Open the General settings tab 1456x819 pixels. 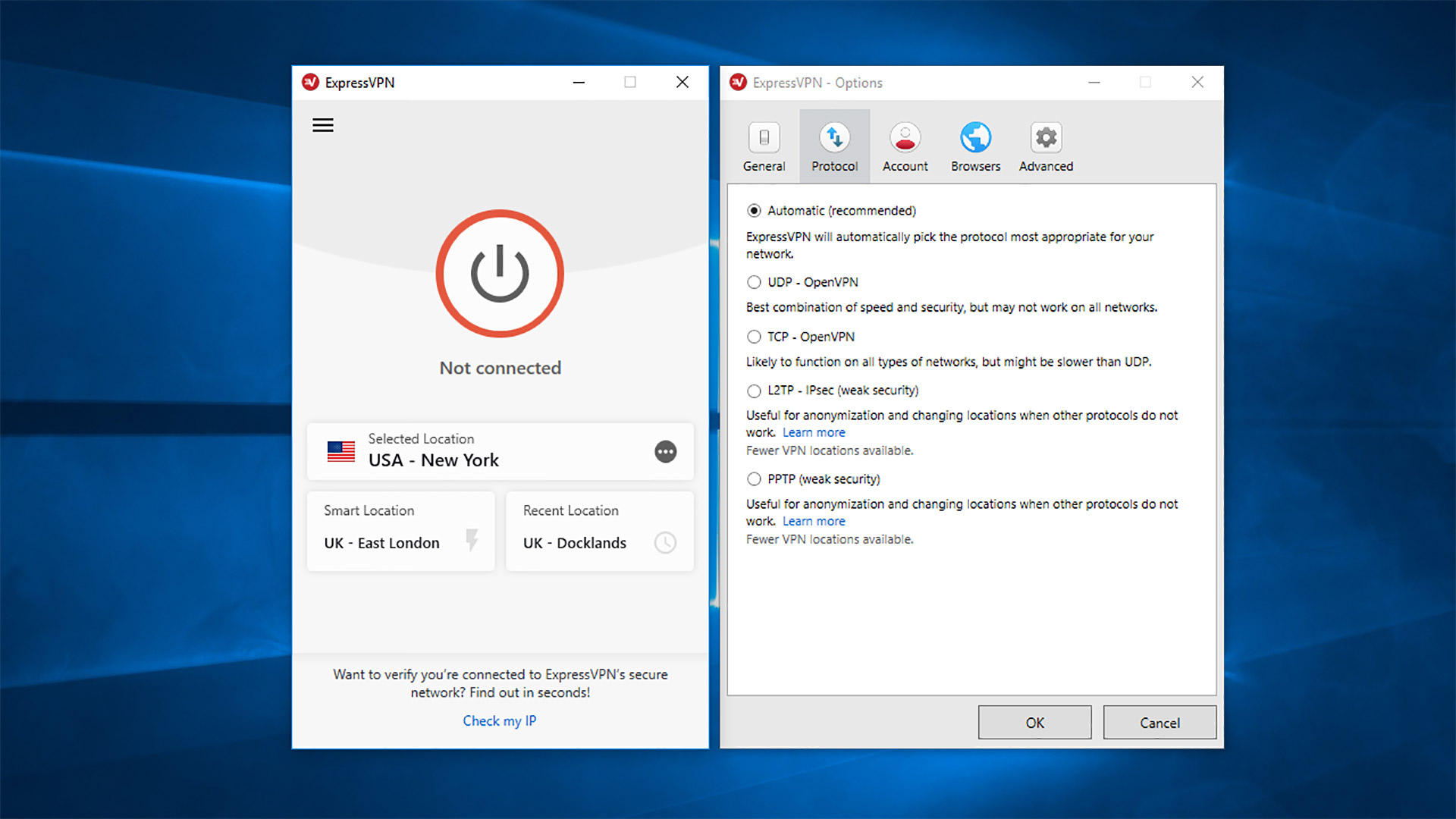point(764,147)
